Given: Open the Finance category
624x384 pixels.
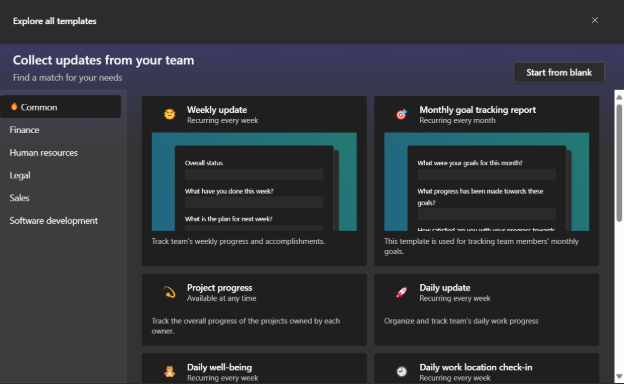Looking at the screenshot, I should 24,130.
